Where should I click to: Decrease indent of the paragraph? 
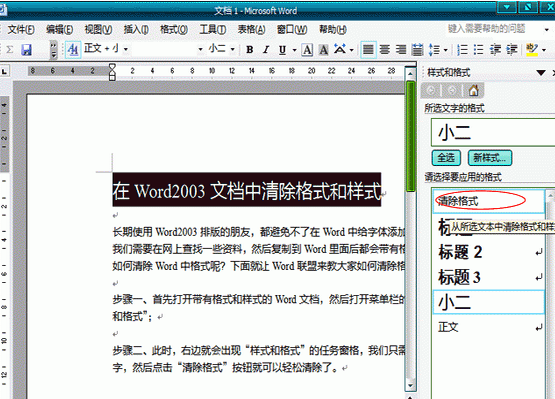495,50
